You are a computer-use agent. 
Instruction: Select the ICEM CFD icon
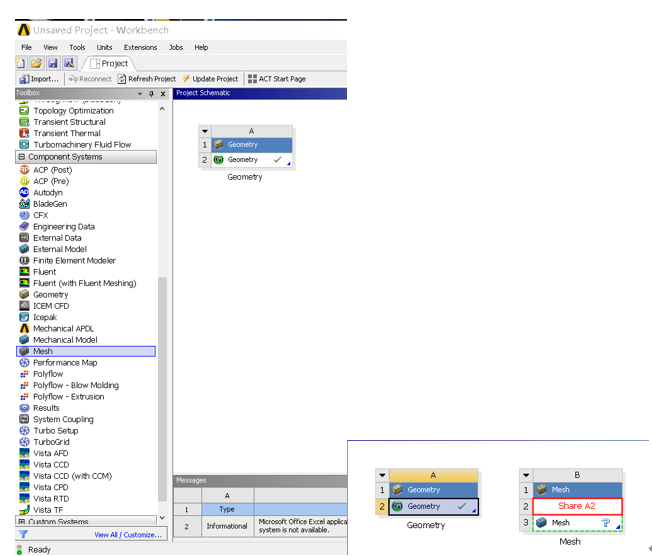click(x=24, y=306)
